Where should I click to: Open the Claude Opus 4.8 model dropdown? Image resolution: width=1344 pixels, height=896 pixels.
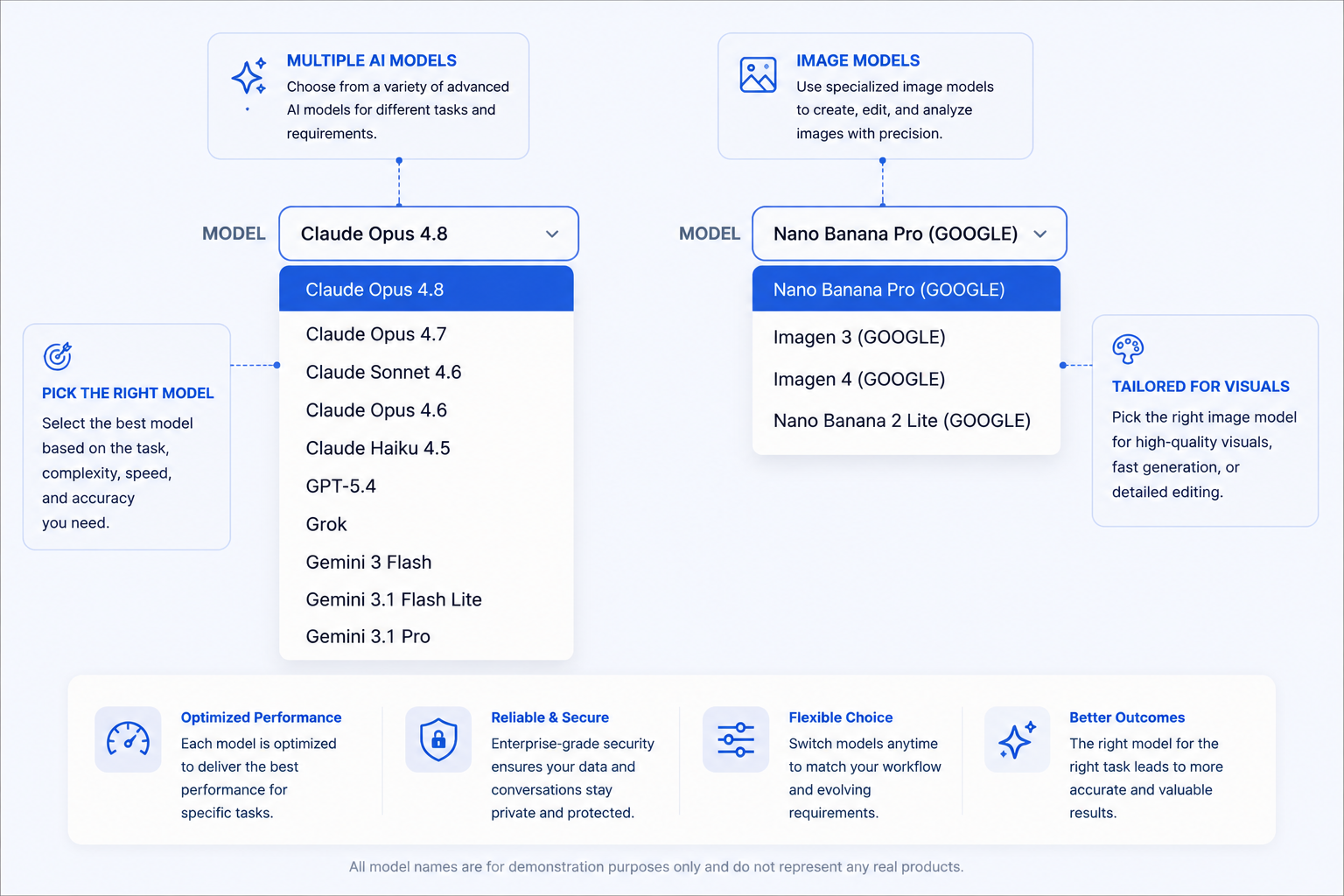tap(429, 234)
